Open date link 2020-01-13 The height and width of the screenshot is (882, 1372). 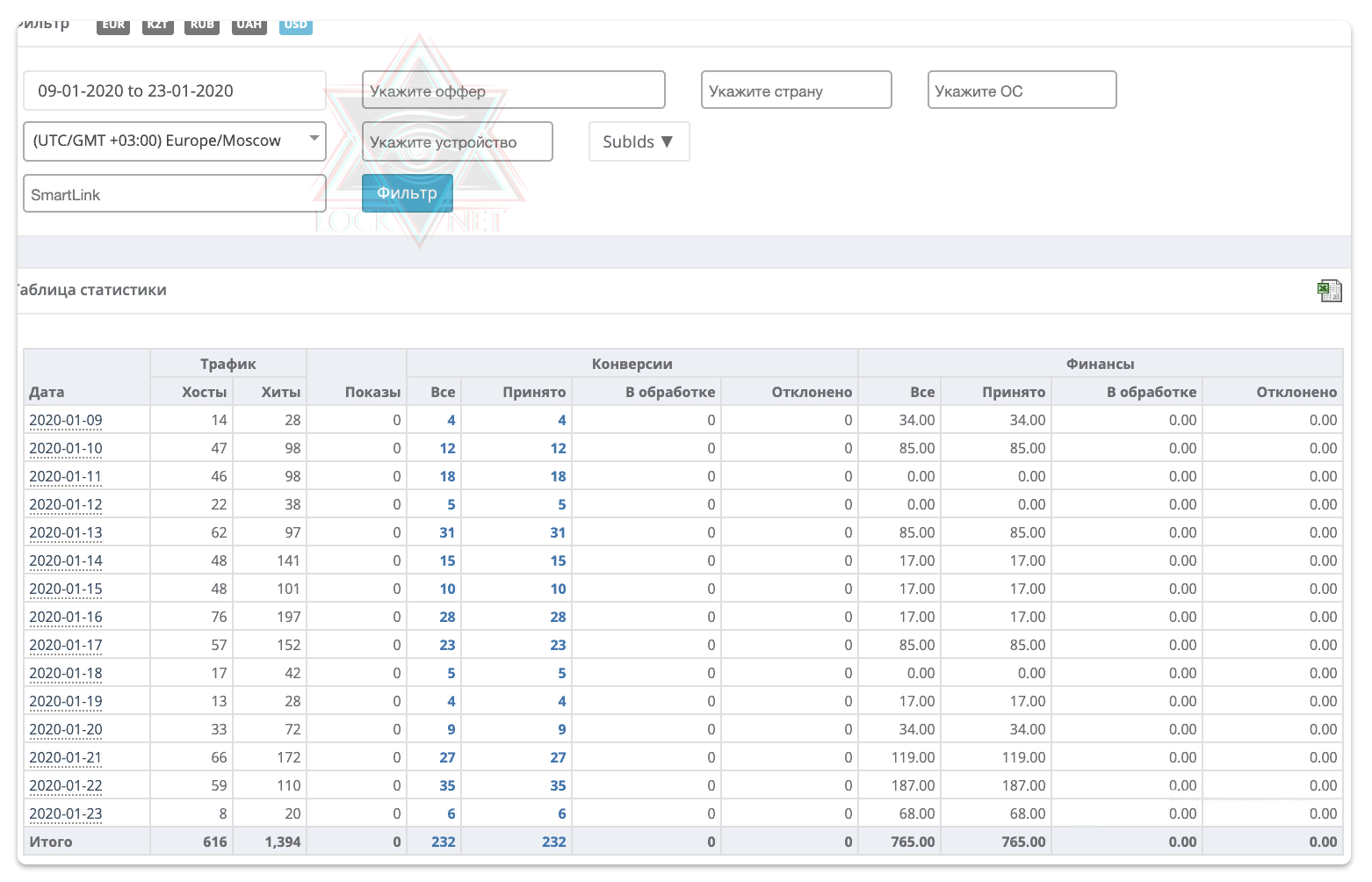(66, 532)
